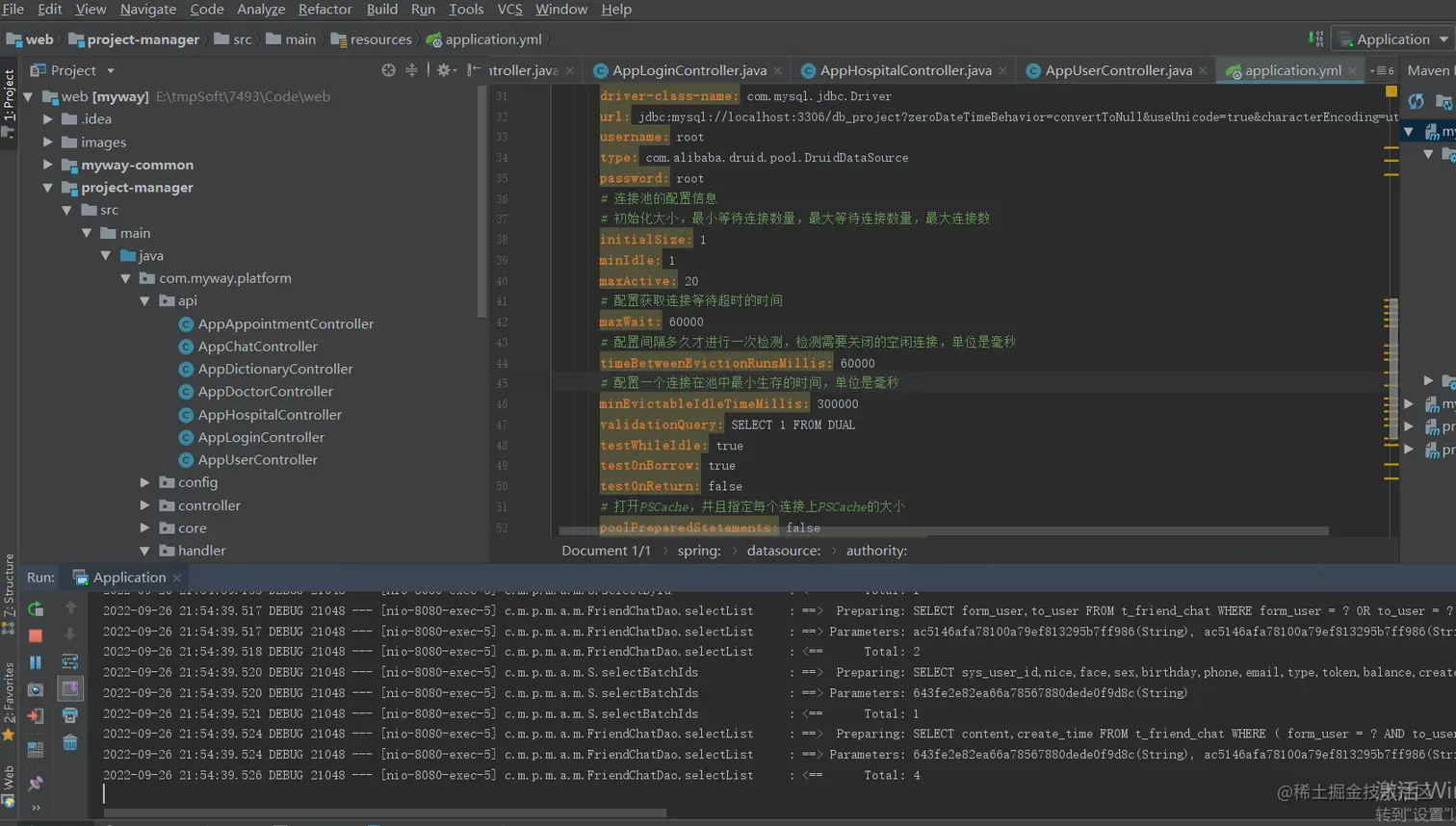Pause the console output

(36, 662)
